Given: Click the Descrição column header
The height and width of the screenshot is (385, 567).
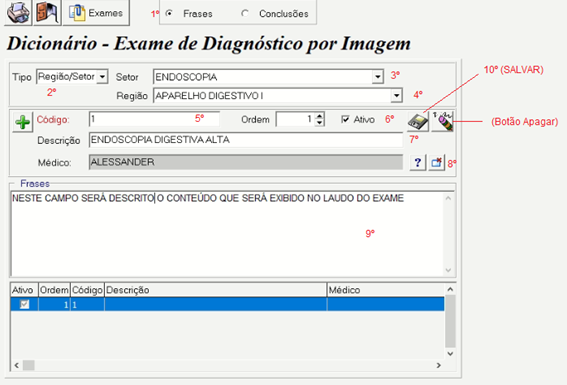Looking at the screenshot, I should [x=216, y=290].
